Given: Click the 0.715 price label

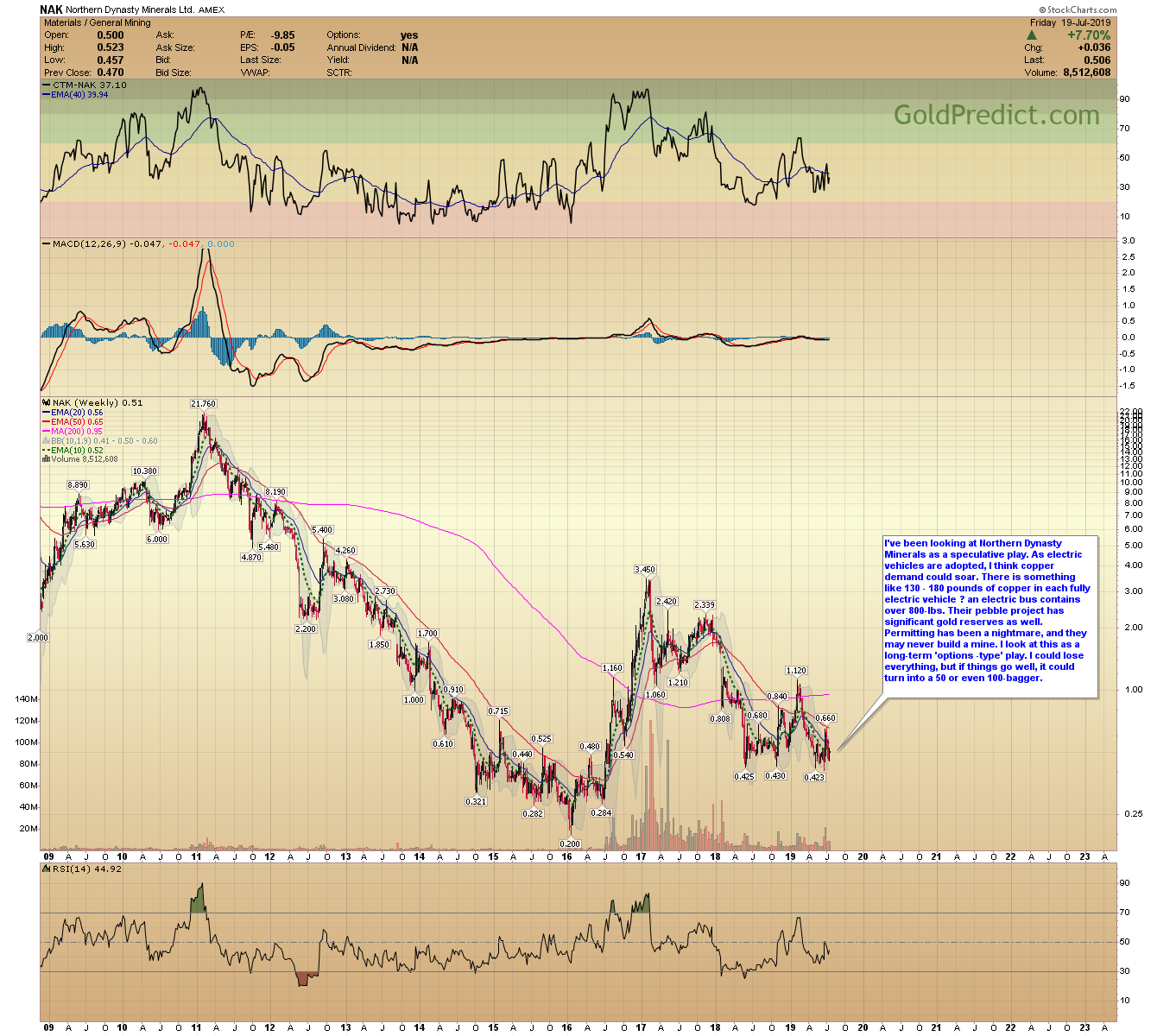Looking at the screenshot, I should [498, 711].
